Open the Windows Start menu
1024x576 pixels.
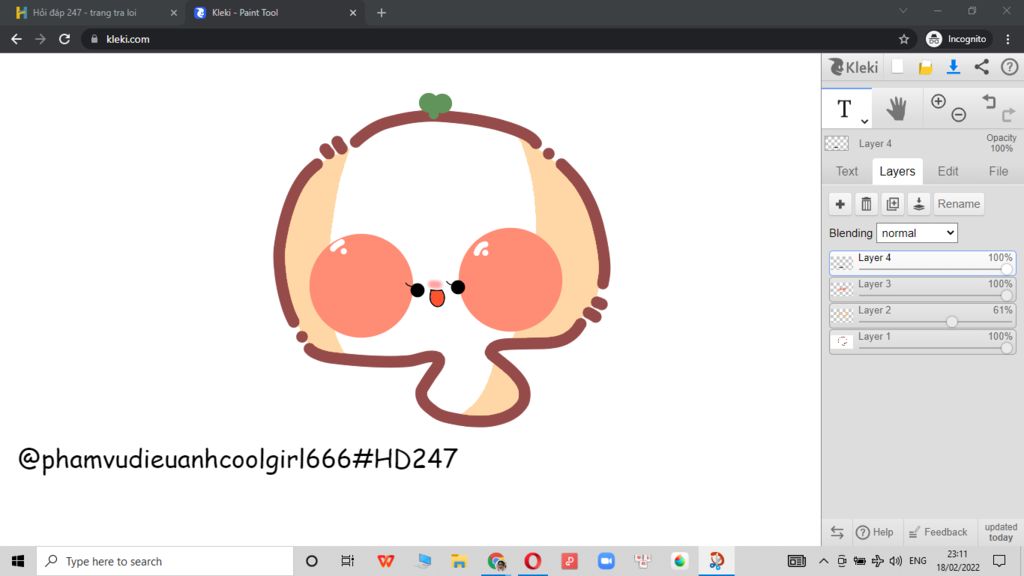(18, 561)
